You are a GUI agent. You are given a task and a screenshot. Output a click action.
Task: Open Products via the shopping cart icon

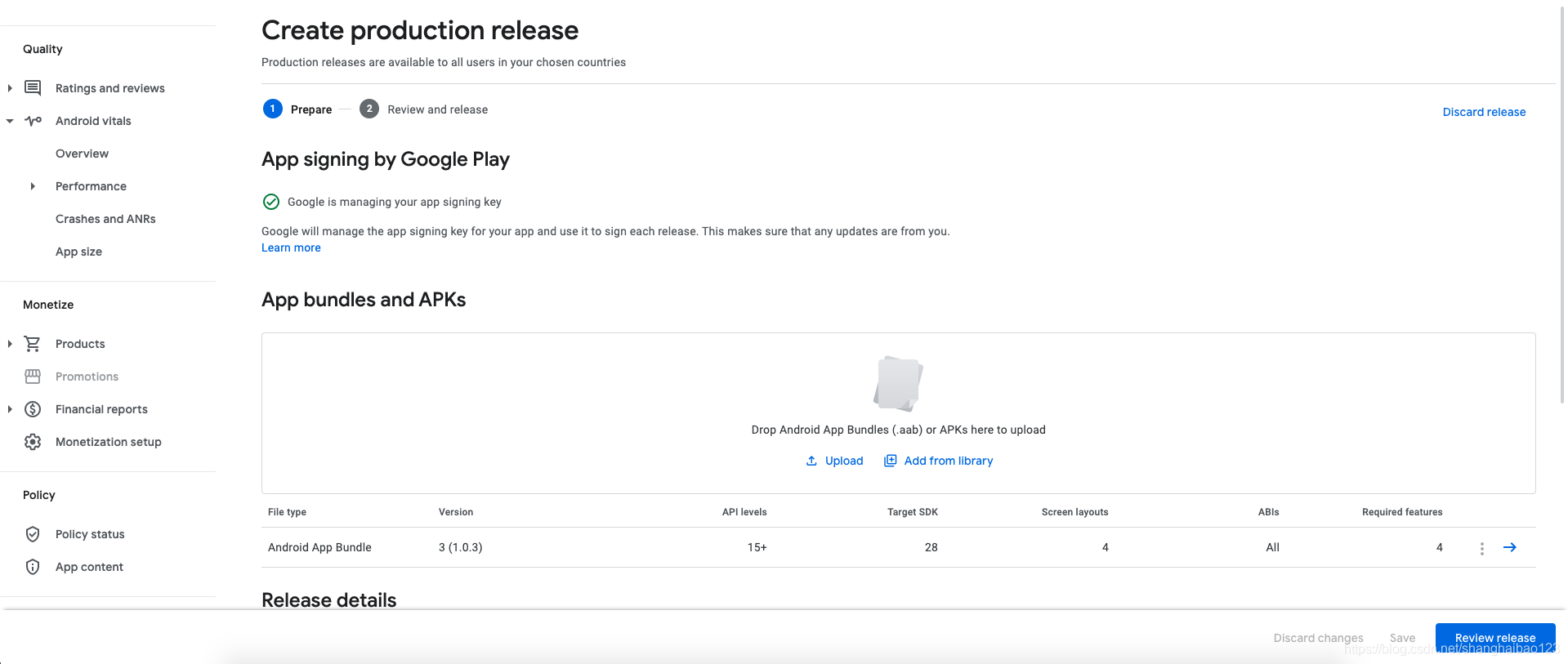point(32,343)
